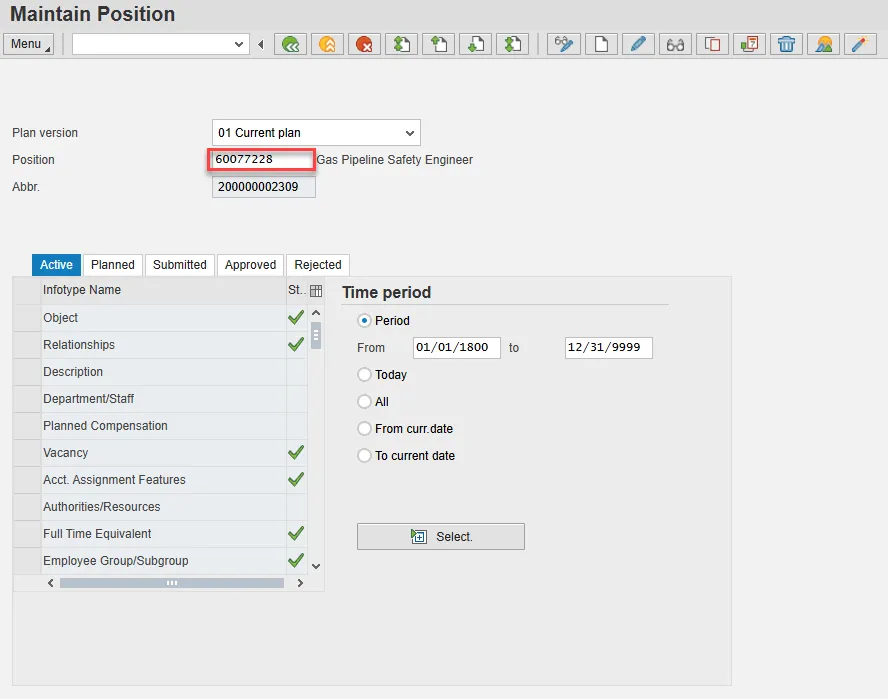Click the horizontal scrollbar thumb

click(x=172, y=583)
